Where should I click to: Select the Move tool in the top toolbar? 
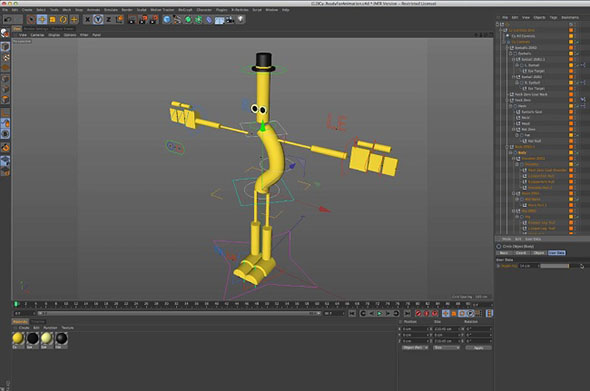click(x=42, y=20)
